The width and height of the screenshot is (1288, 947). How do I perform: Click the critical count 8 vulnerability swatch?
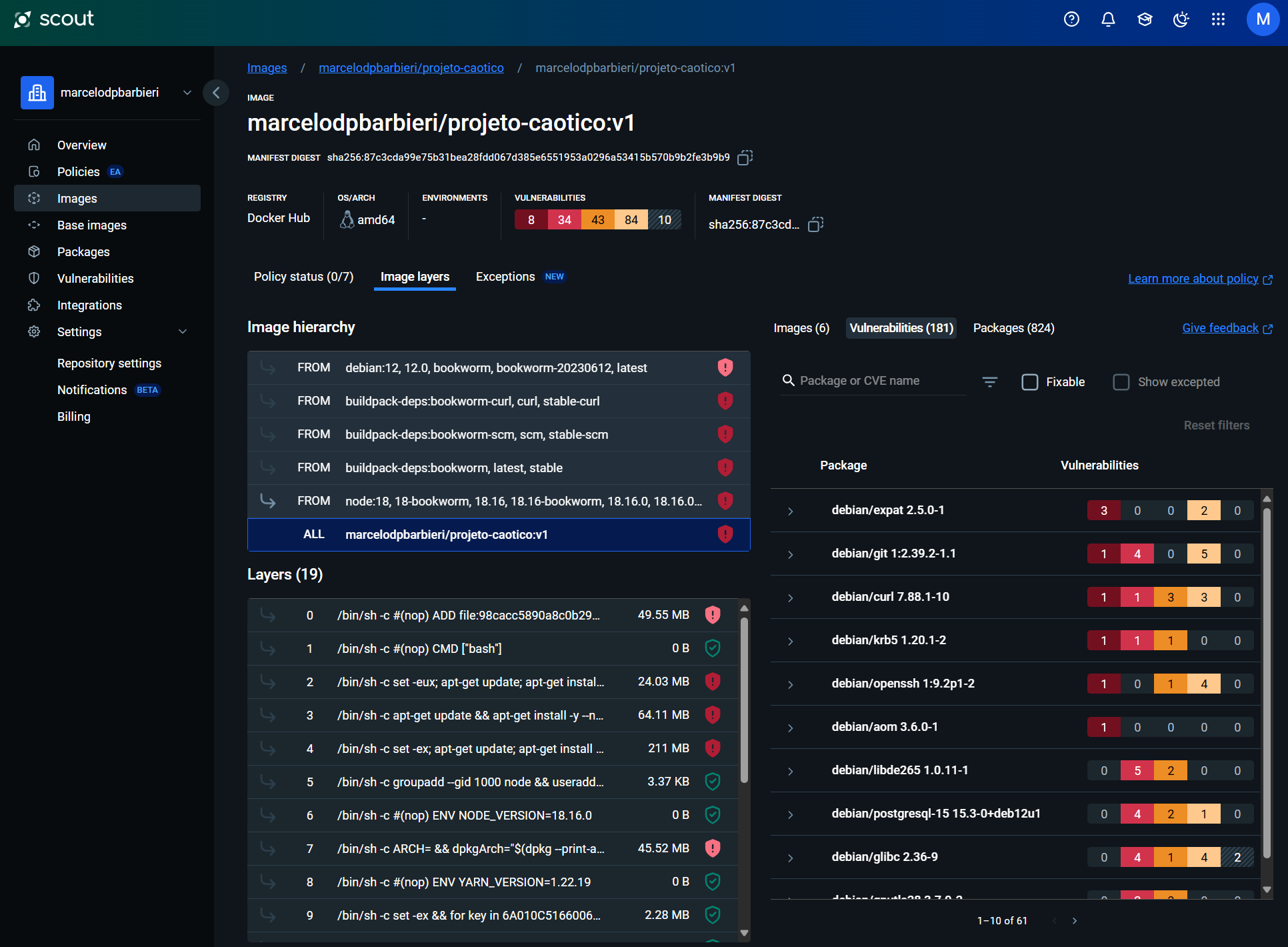(x=531, y=220)
